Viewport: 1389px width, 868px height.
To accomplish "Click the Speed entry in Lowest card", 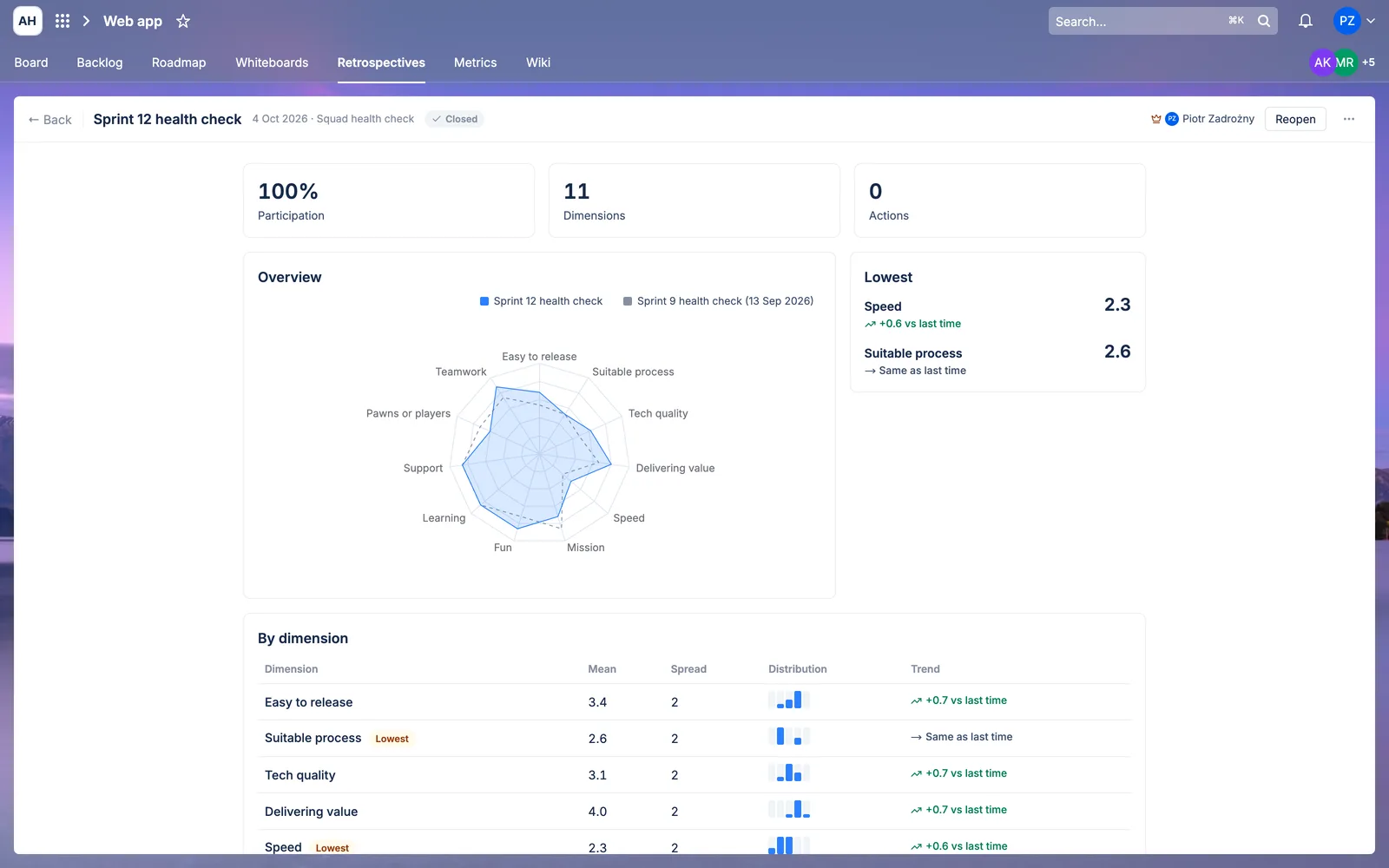I will click(x=997, y=313).
